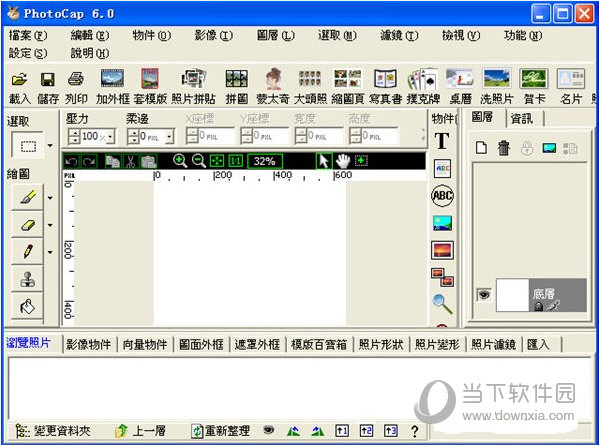Viewport: 599px width, 445px height.
Task: Open the 檔案 (F) menu
Action: (x=28, y=36)
